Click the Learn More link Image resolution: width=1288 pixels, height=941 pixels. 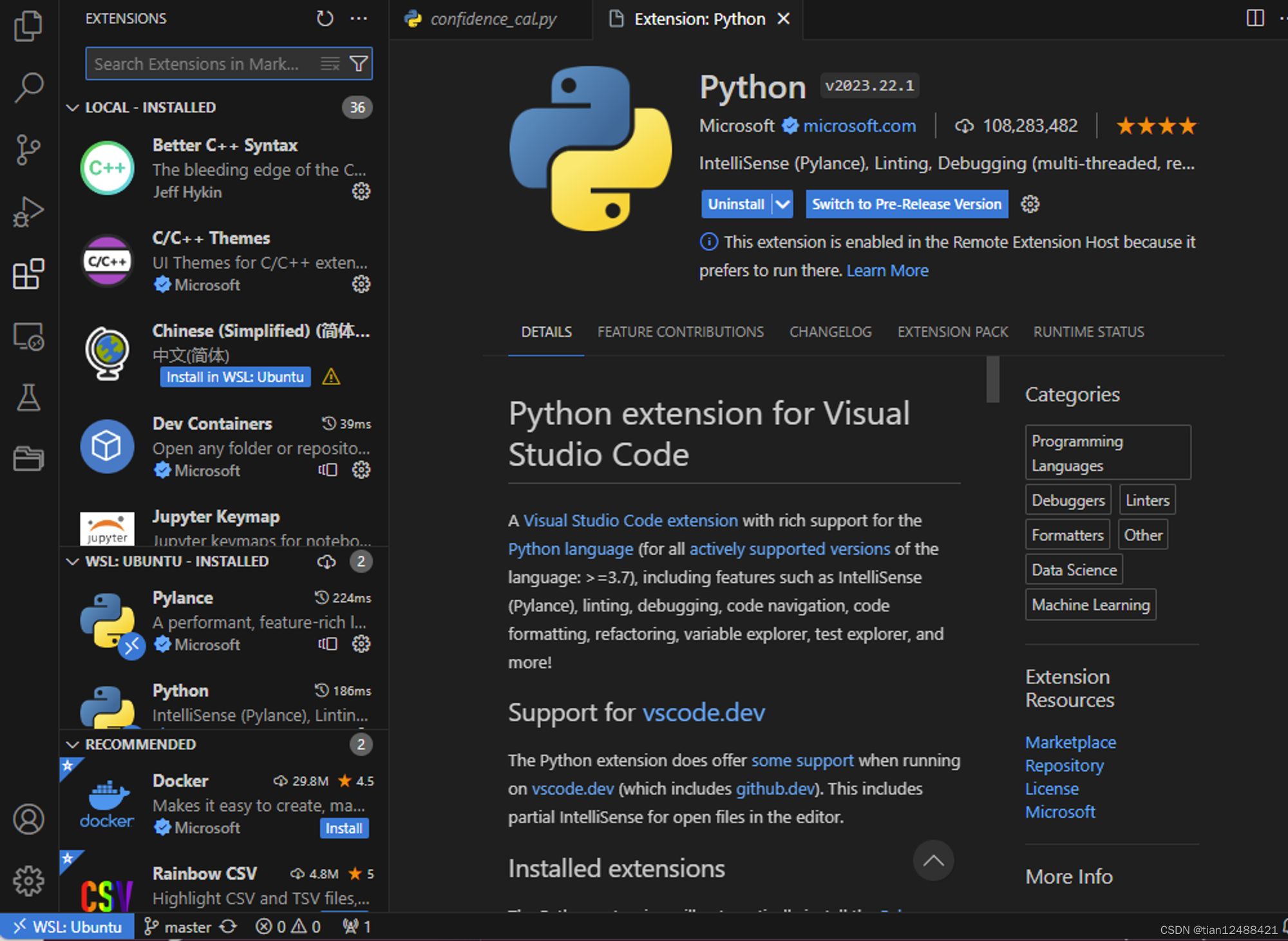point(887,271)
